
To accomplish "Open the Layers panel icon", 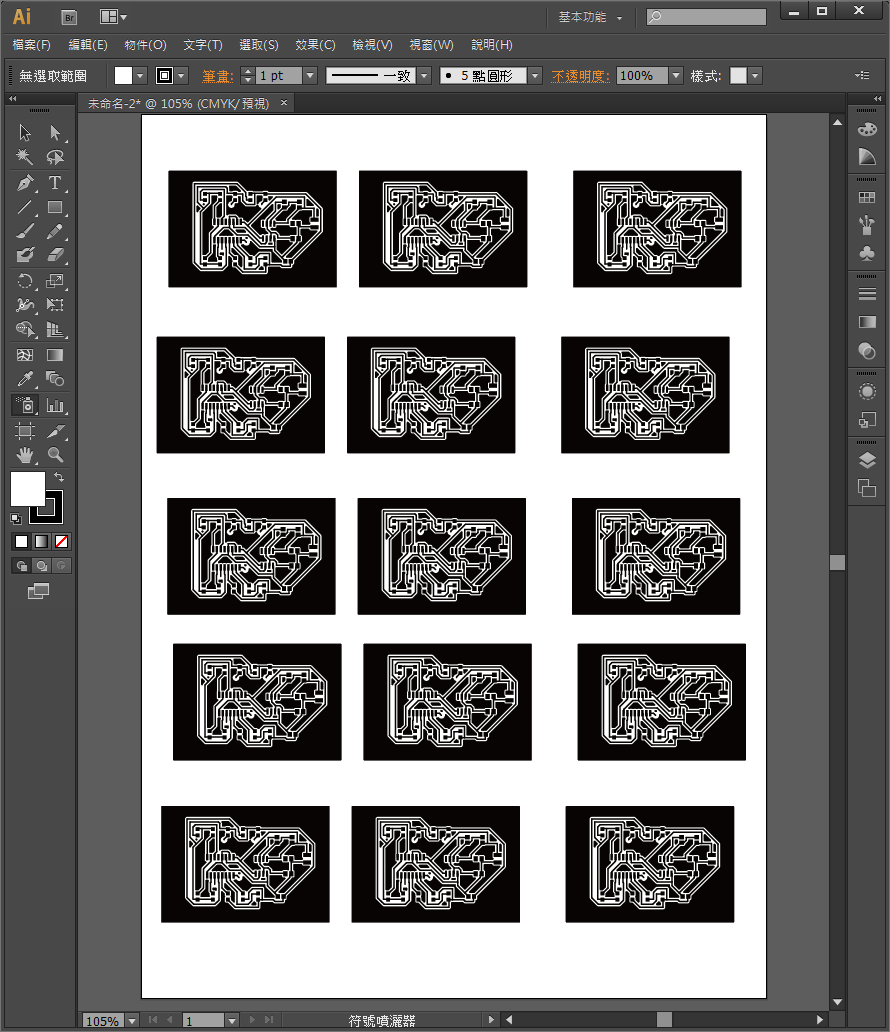I will click(867, 460).
